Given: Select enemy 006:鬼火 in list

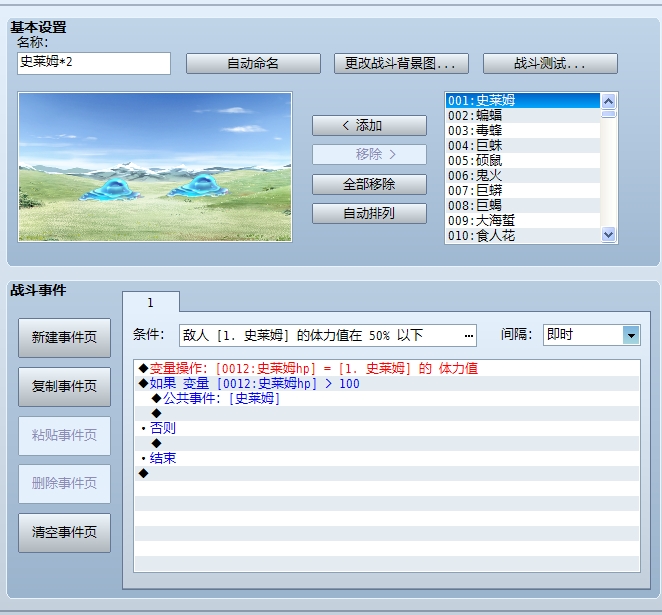Looking at the screenshot, I should pyautogui.click(x=523, y=176).
